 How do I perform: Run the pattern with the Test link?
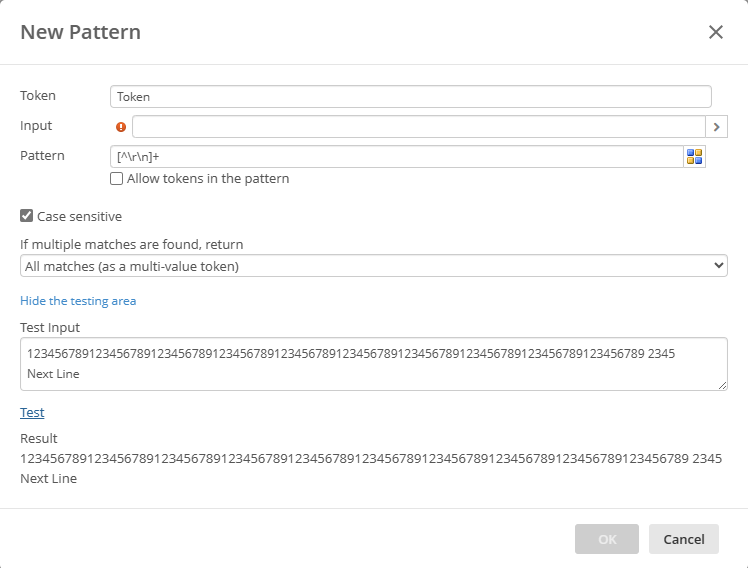(32, 412)
